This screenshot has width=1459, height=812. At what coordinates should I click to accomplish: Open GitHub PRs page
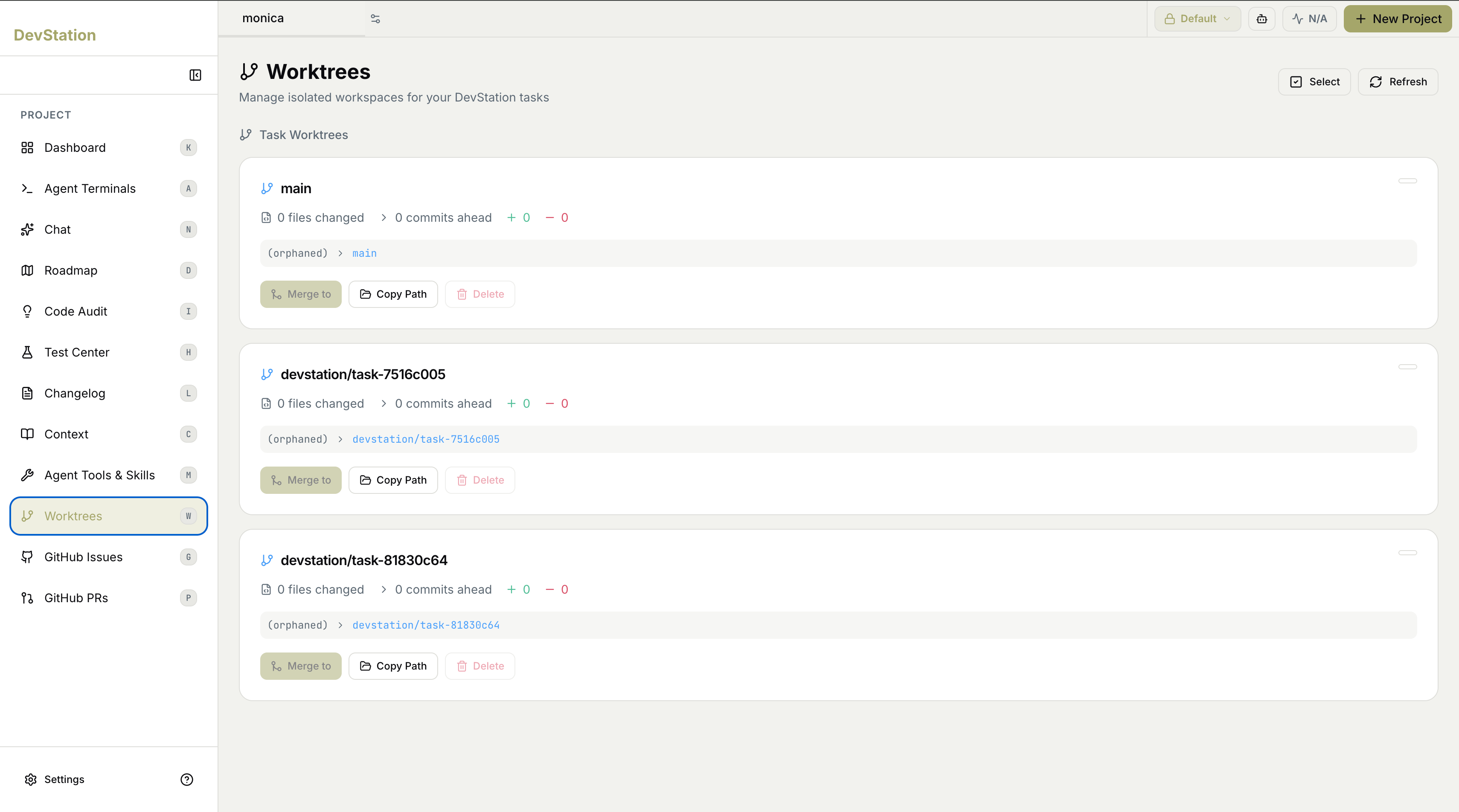point(109,598)
